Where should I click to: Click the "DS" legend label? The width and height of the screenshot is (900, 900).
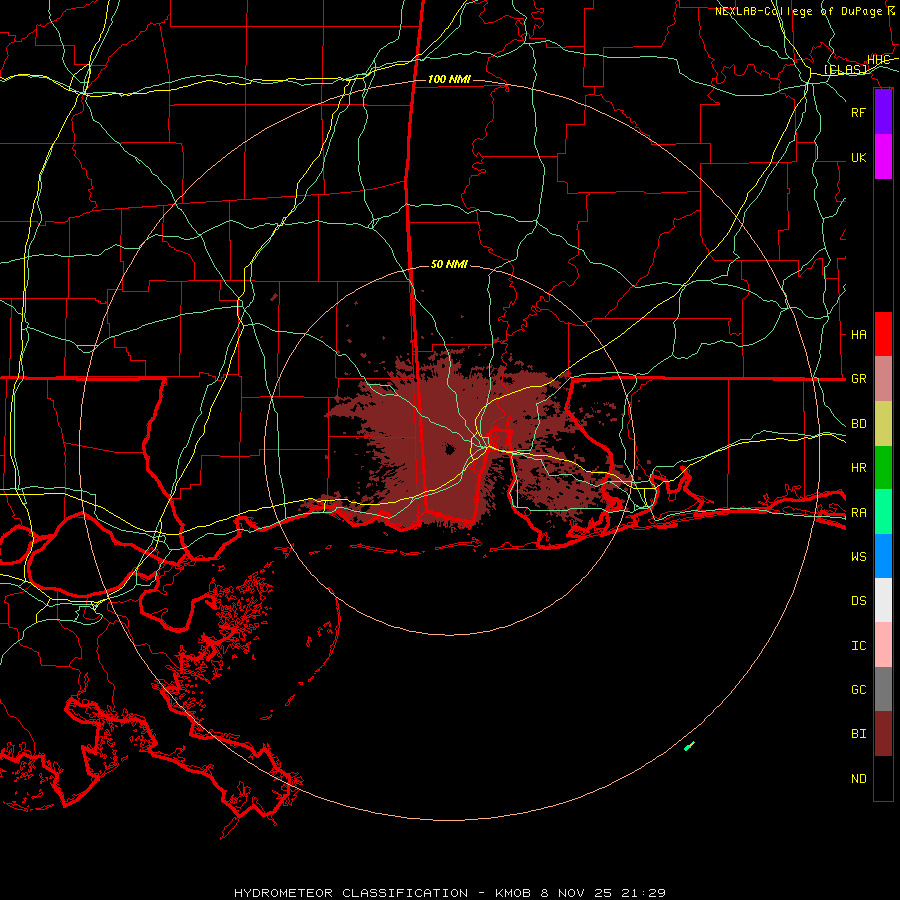[858, 601]
